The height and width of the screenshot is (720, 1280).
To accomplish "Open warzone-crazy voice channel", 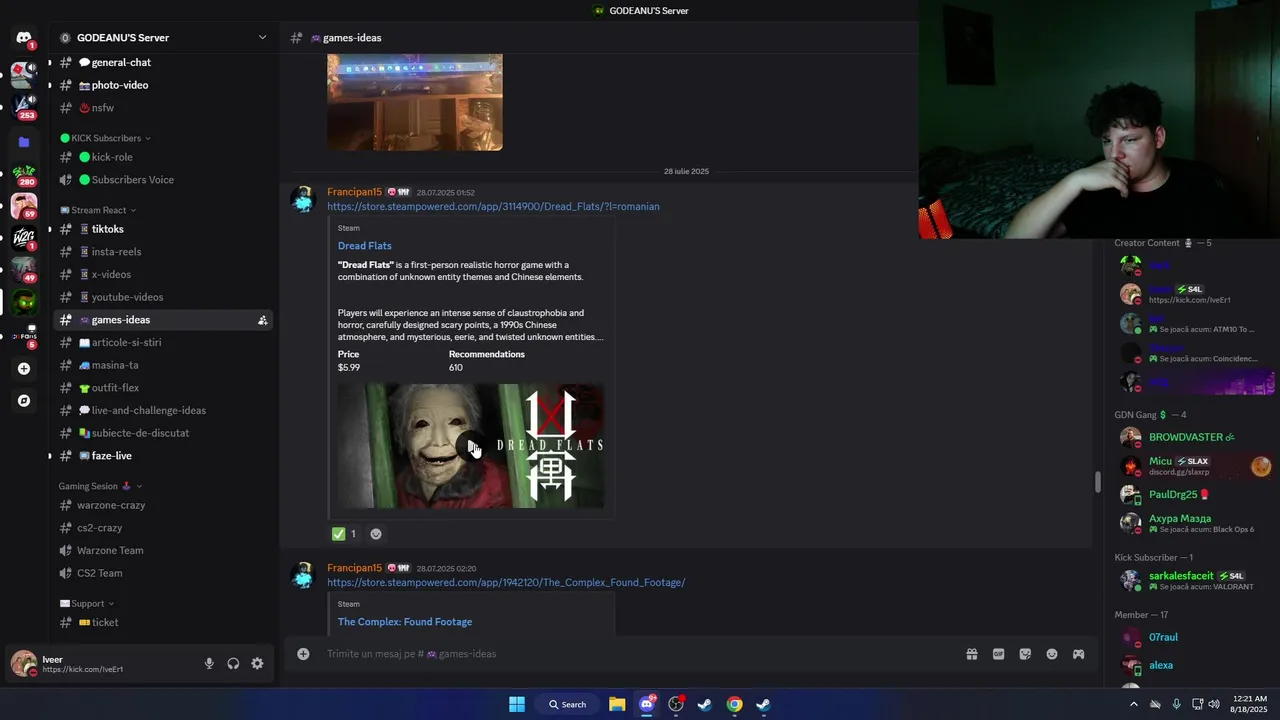I will (x=164, y=505).
